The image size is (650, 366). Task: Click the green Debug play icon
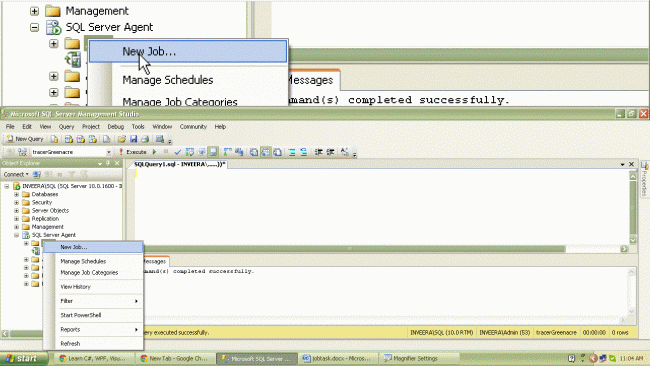154,152
